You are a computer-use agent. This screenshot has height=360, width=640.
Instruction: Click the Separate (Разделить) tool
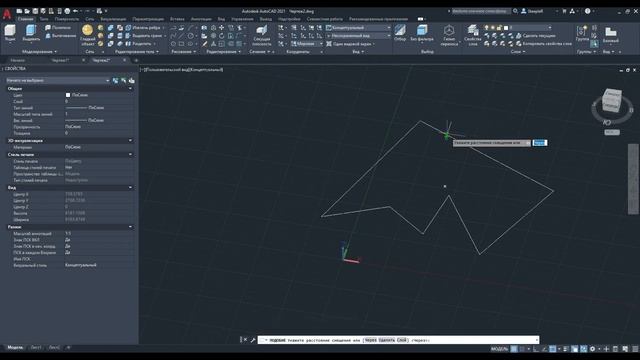coord(139,43)
